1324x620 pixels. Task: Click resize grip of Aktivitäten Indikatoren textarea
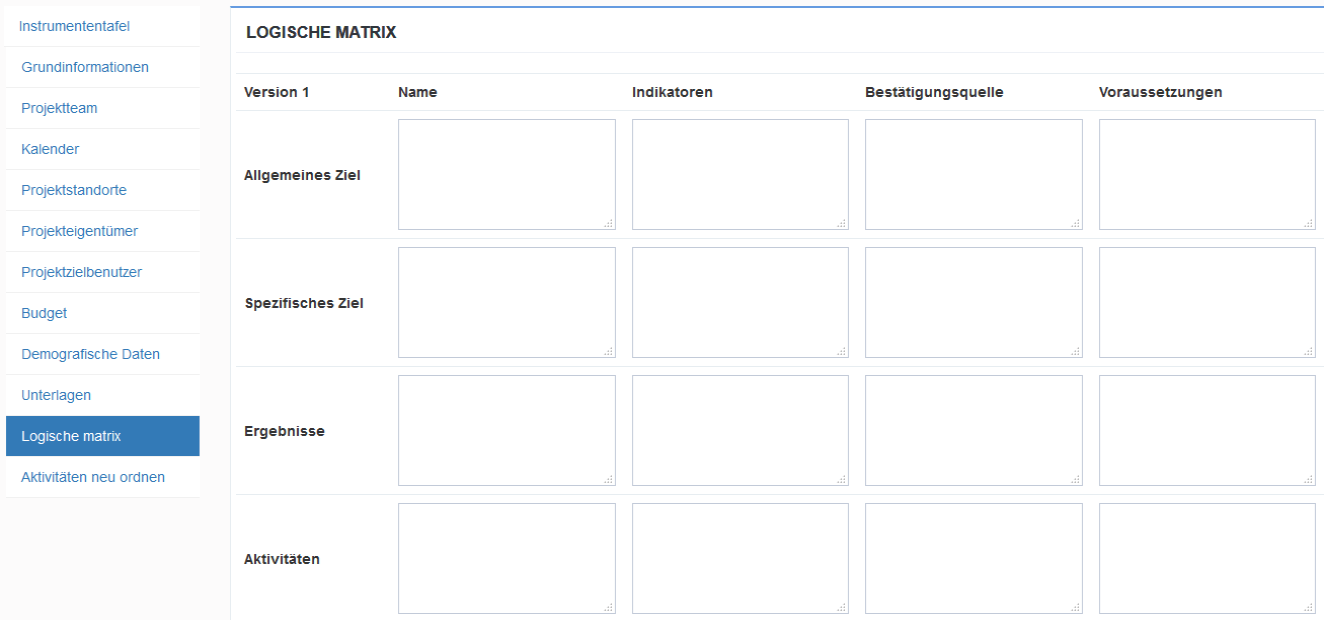coord(842,608)
